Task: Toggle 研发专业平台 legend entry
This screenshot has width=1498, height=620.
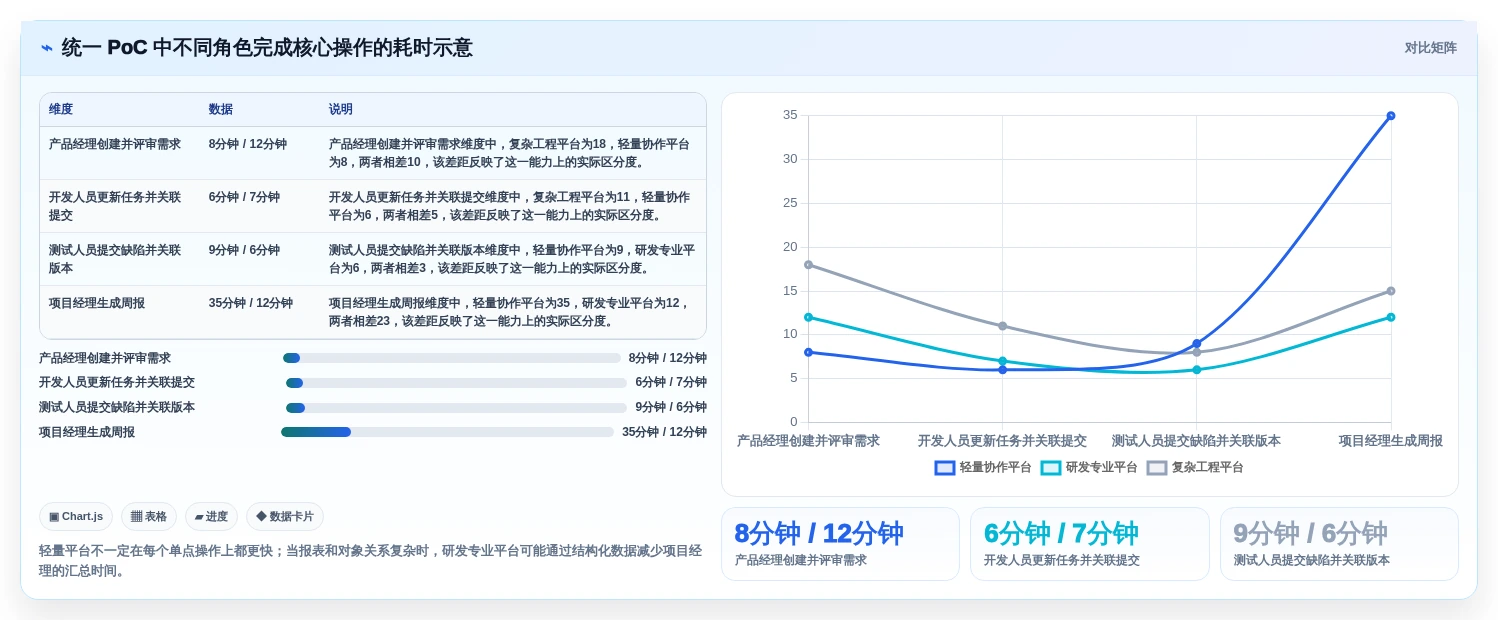Action: (1089, 467)
